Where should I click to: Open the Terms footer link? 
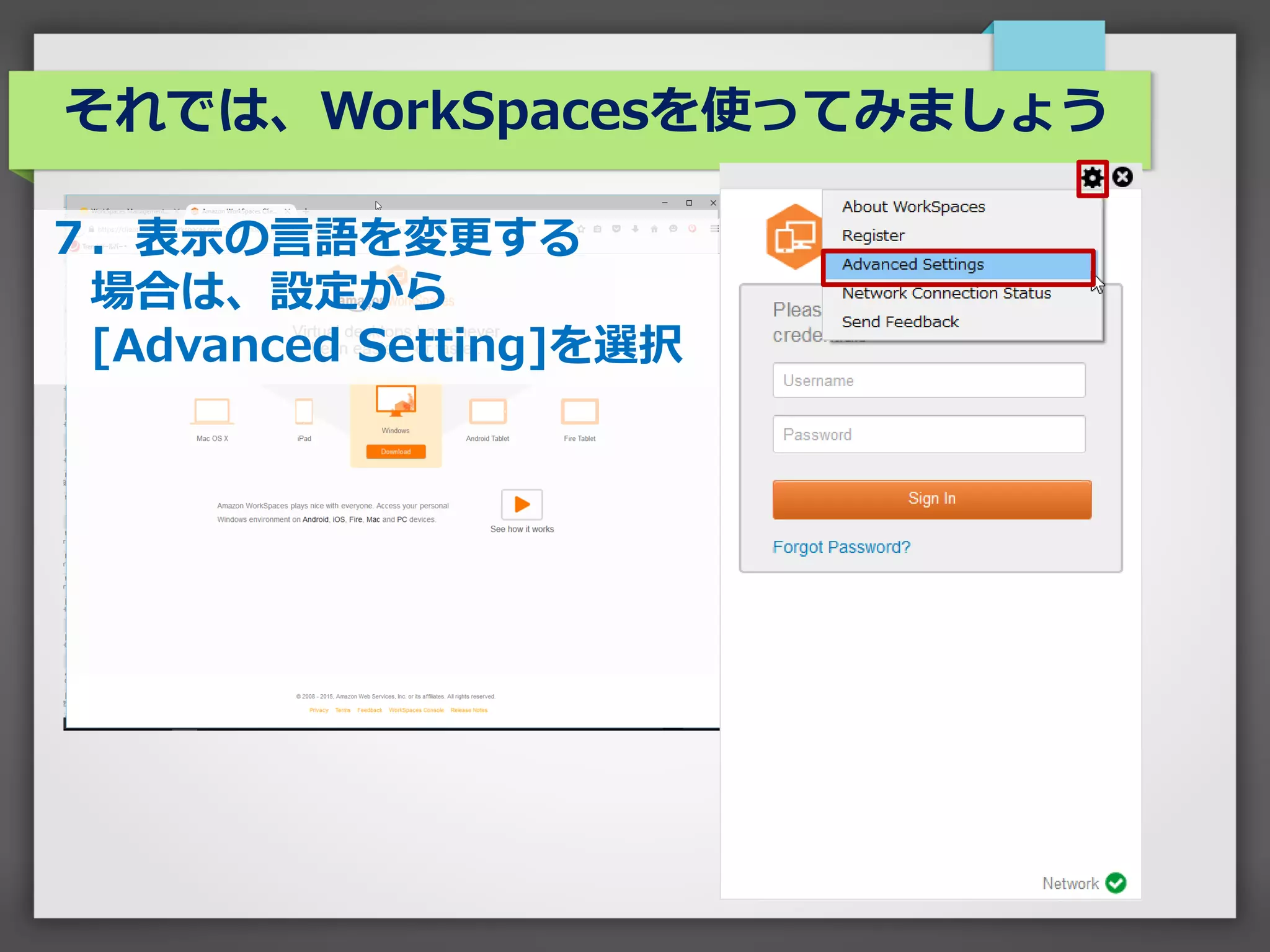(x=343, y=710)
